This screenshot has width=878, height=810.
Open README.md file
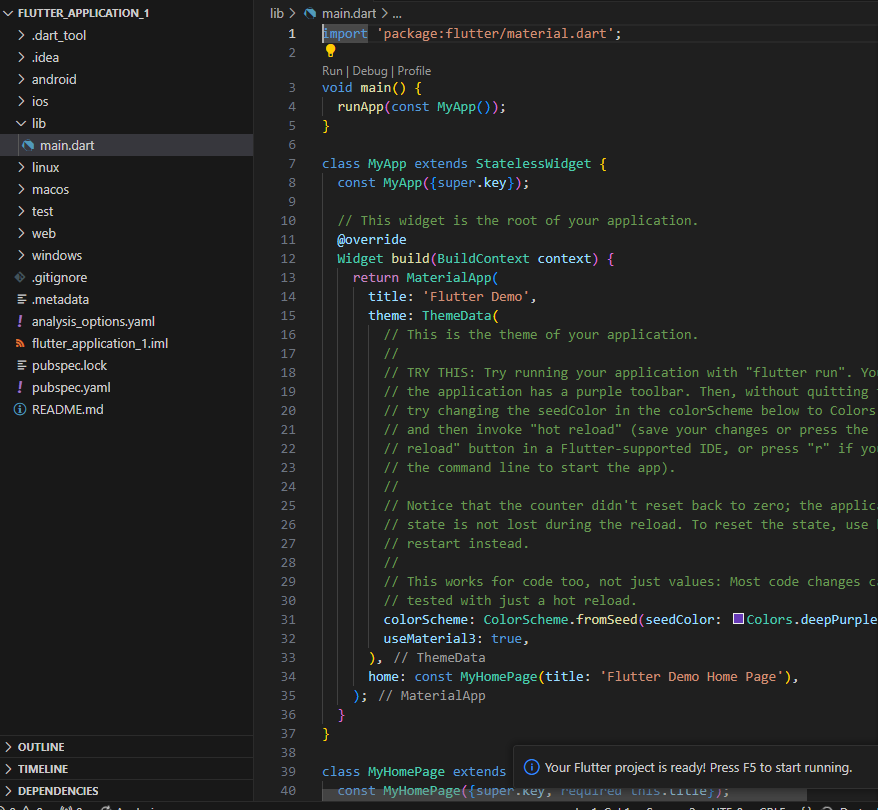pyautogui.click(x=68, y=410)
